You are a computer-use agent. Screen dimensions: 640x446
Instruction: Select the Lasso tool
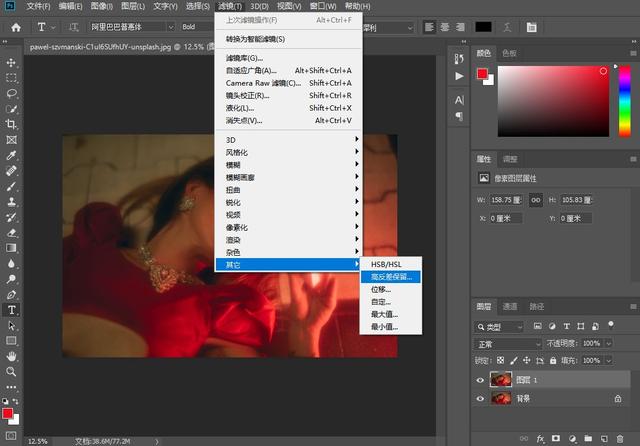11,93
